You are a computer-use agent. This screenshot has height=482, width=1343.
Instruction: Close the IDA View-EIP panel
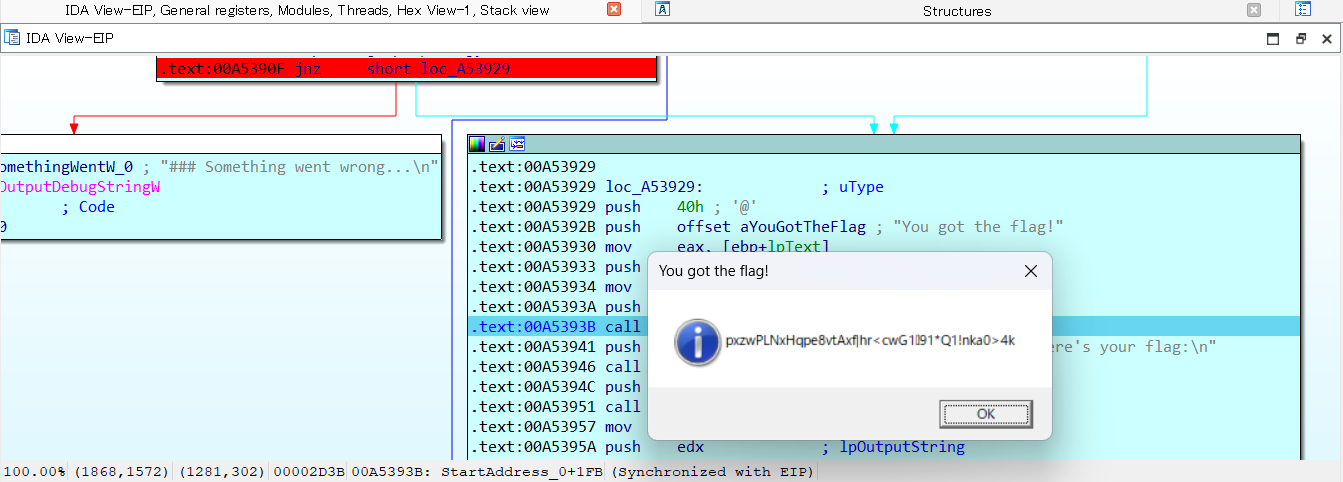(1327, 39)
